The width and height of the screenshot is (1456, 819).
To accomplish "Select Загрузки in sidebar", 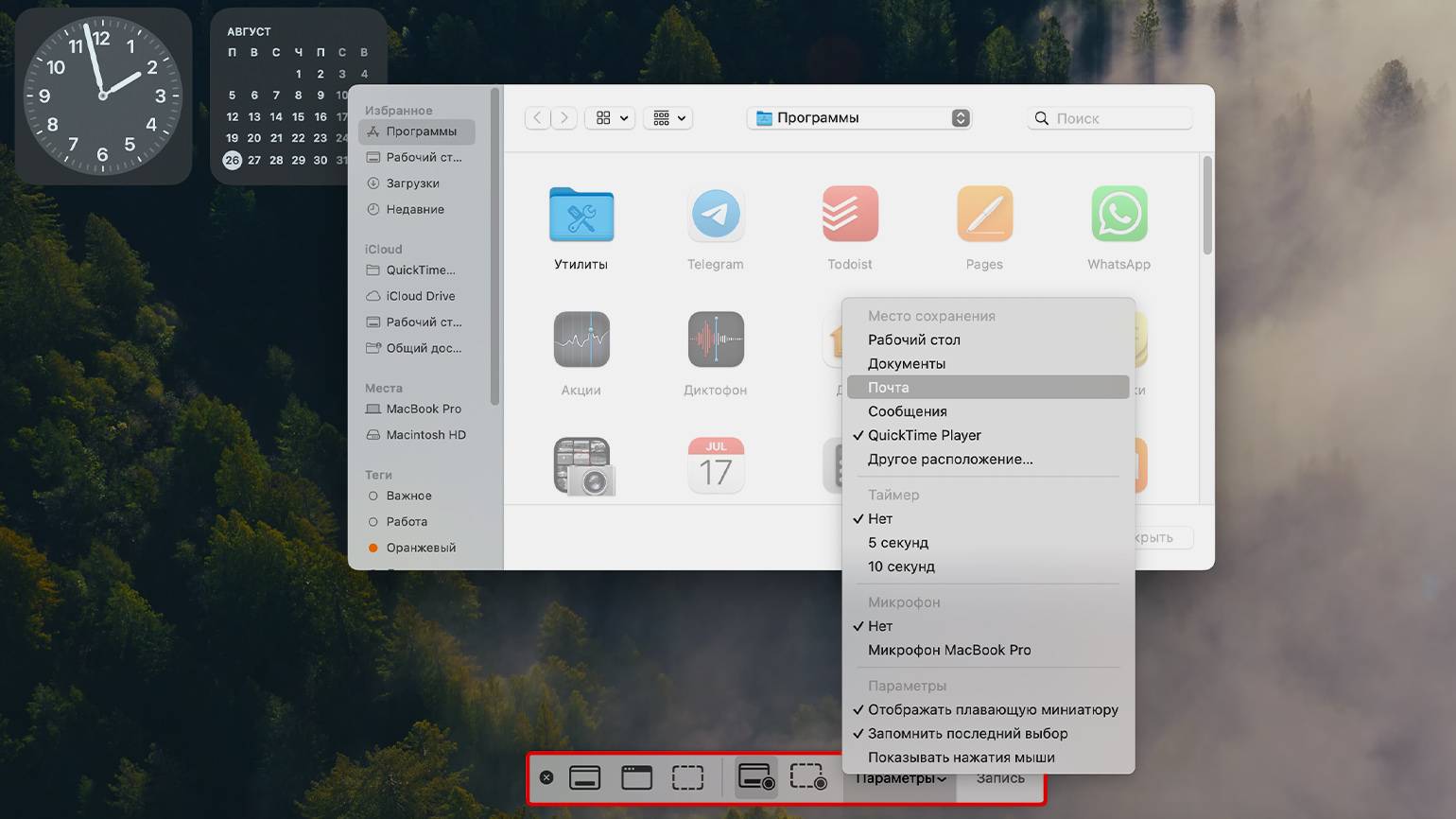I will (x=417, y=183).
